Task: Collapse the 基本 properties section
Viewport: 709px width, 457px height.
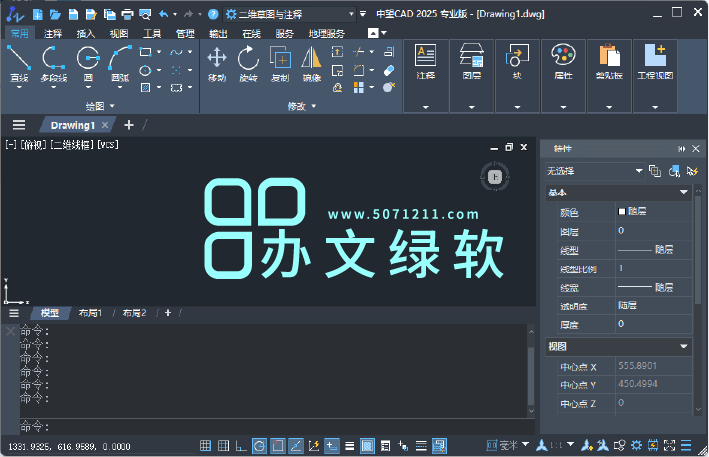Action: [x=683, y=192]
